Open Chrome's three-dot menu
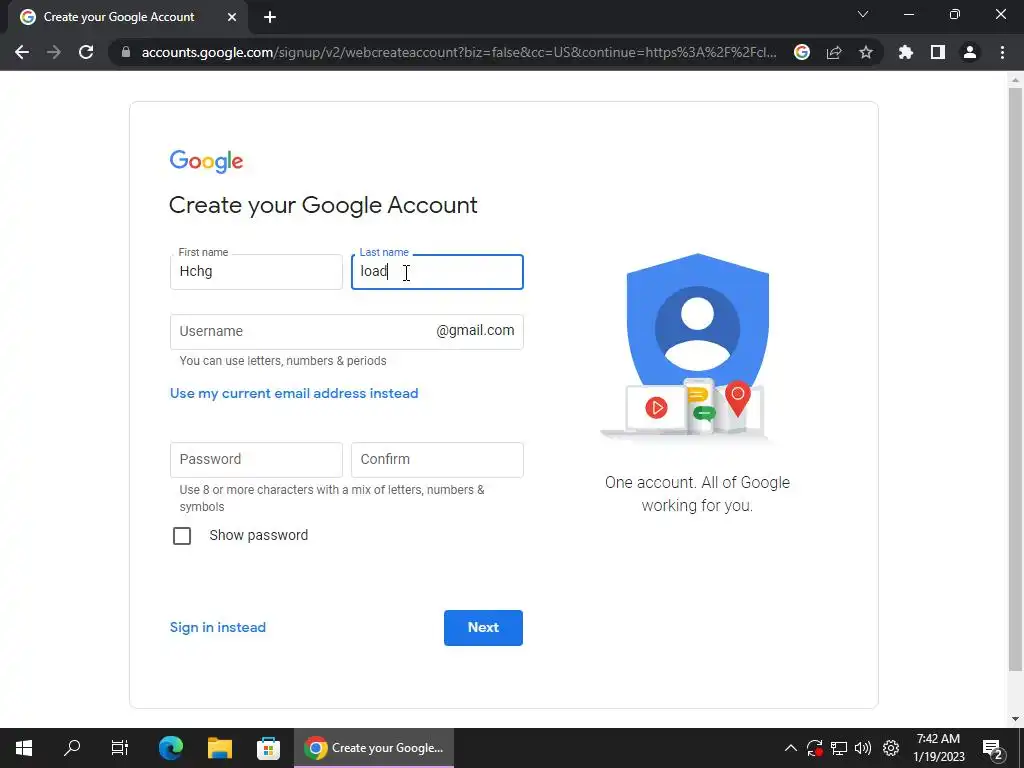The image size is (1024, 768). click(1002, 52)
